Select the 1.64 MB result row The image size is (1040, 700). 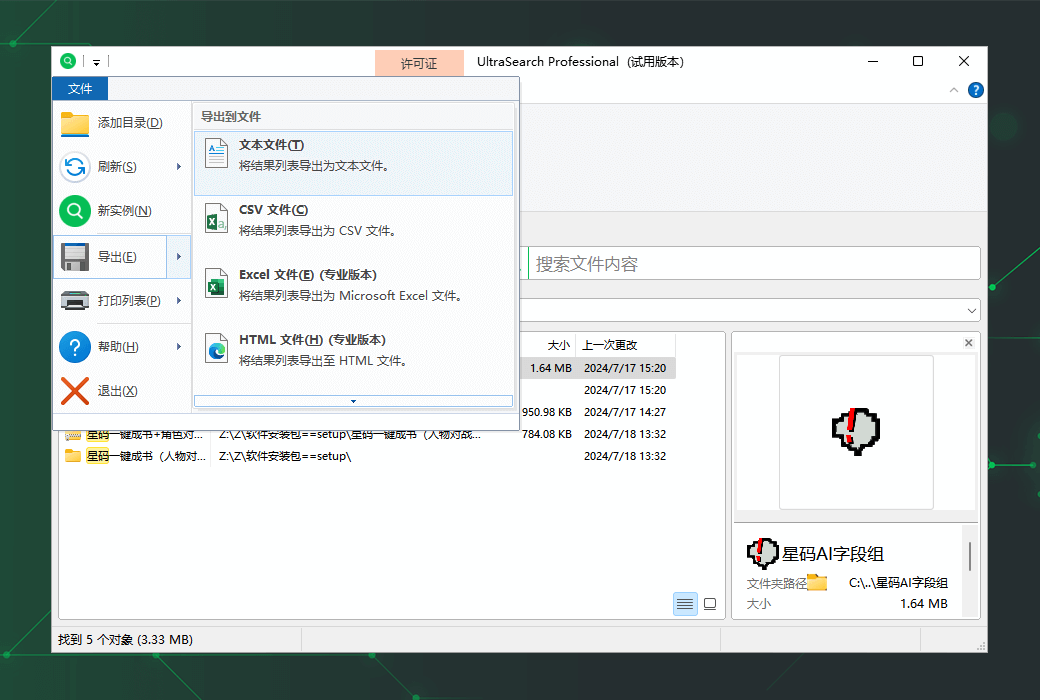[x=598, y=368]
